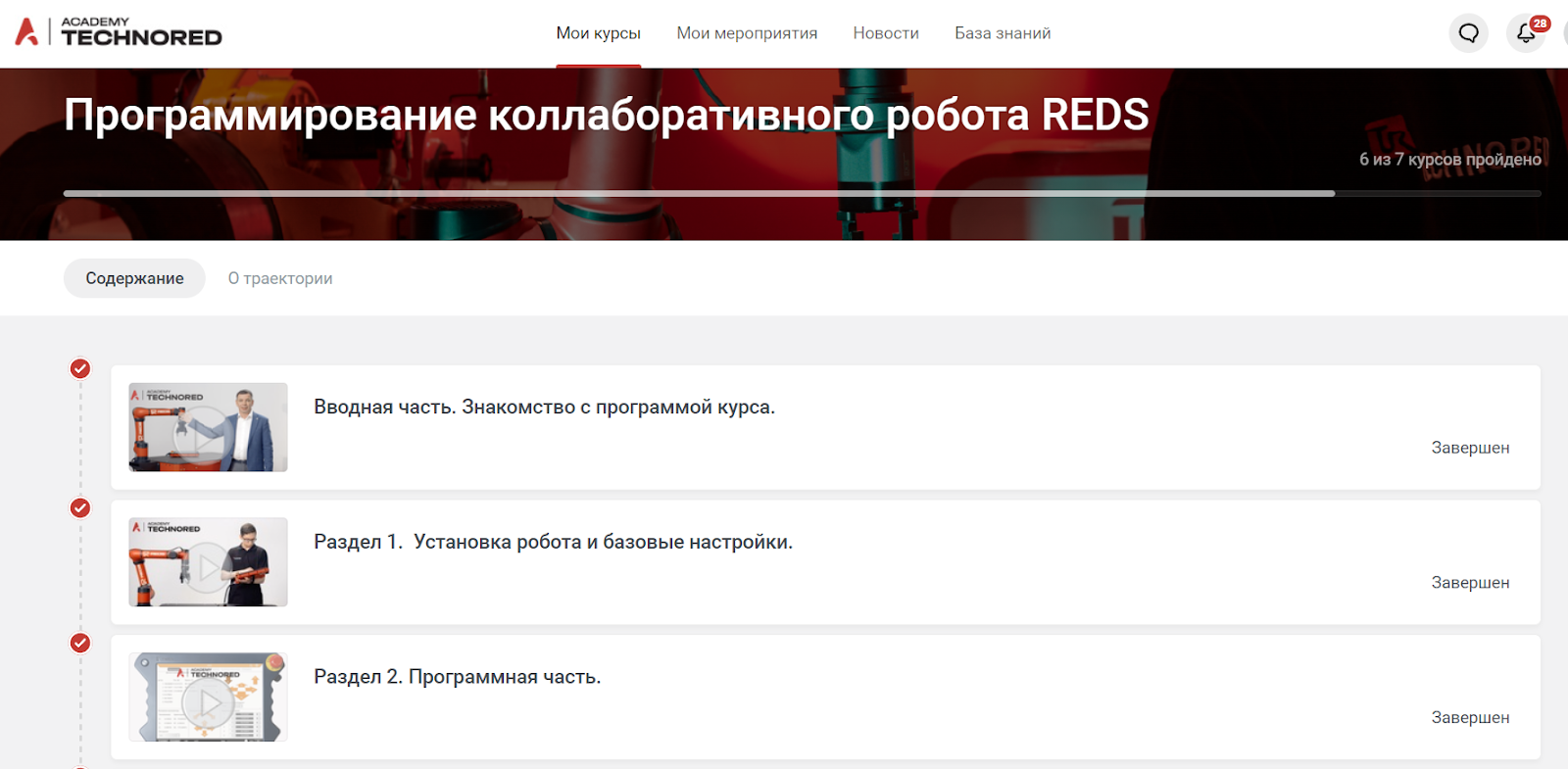The height and width of the screenshot is (769, 1568).
Task: Open the Academy Technored logo home link
Action: point(119,32)
